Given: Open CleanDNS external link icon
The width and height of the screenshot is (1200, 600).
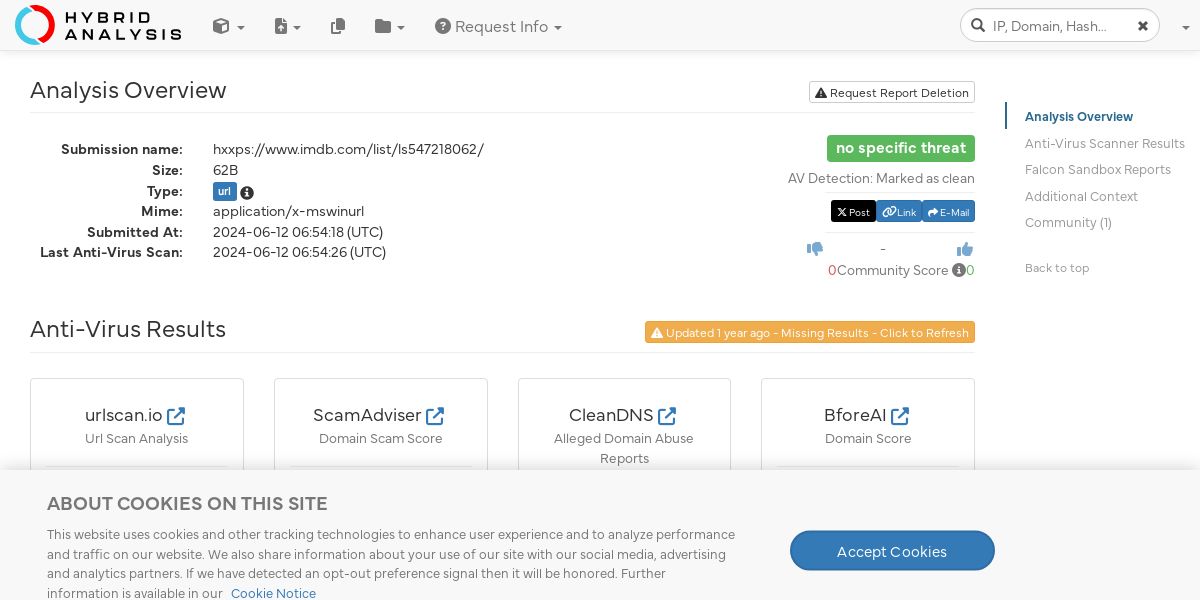Looking at the screenshot, I should click(667, 415).
